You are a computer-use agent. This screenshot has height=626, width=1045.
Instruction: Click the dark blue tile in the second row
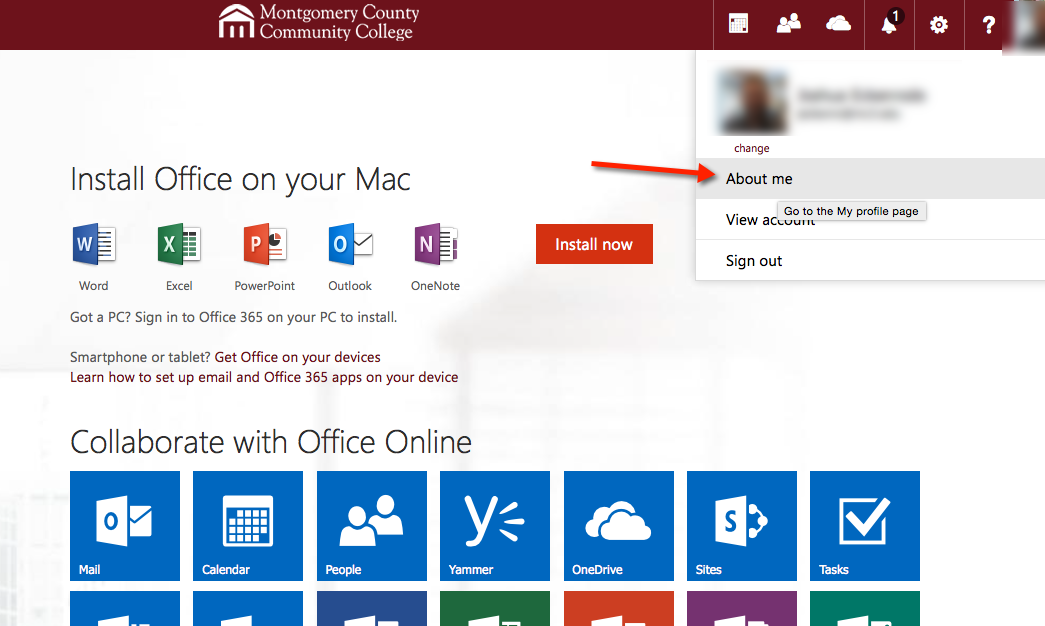[x=372, y=609]
